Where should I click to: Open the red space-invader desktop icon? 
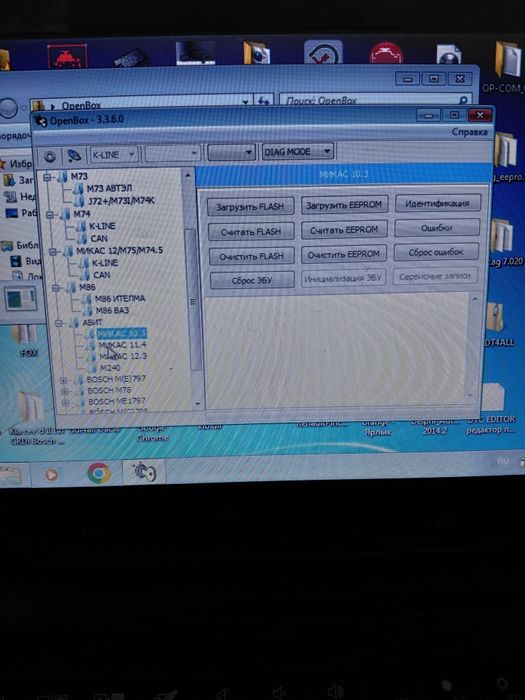click(67, 57)
